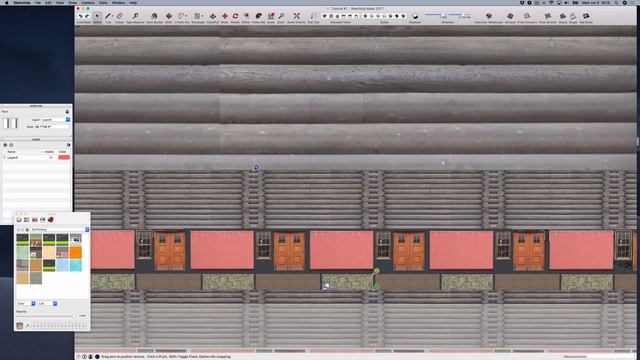Open the Camera menu
This screenshot has height=360, width=640.
87,2
